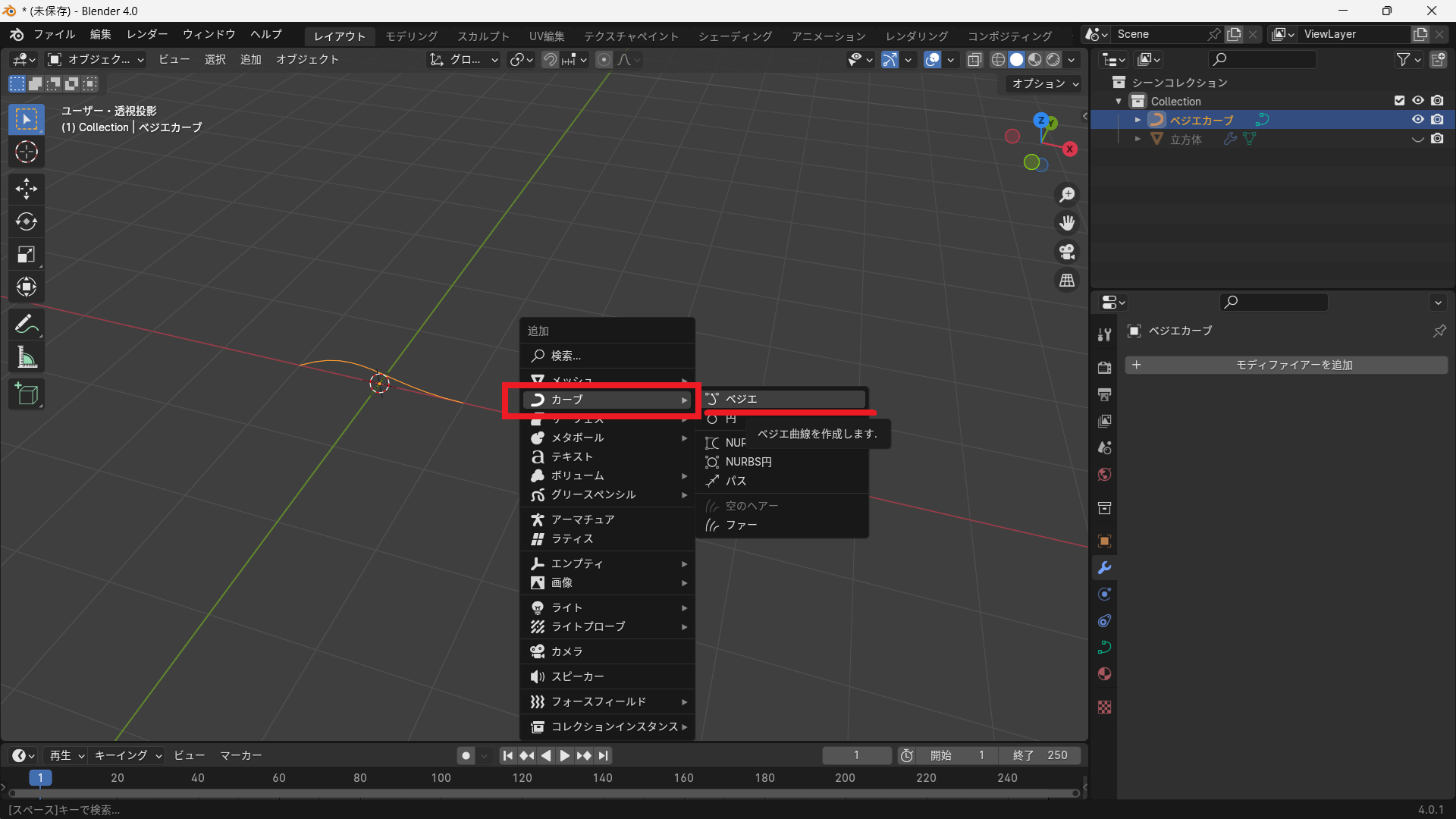This screenshot has width=1456, height=819.
Task: Toggle the auto keying record button
Action: (x=466, y=755)
